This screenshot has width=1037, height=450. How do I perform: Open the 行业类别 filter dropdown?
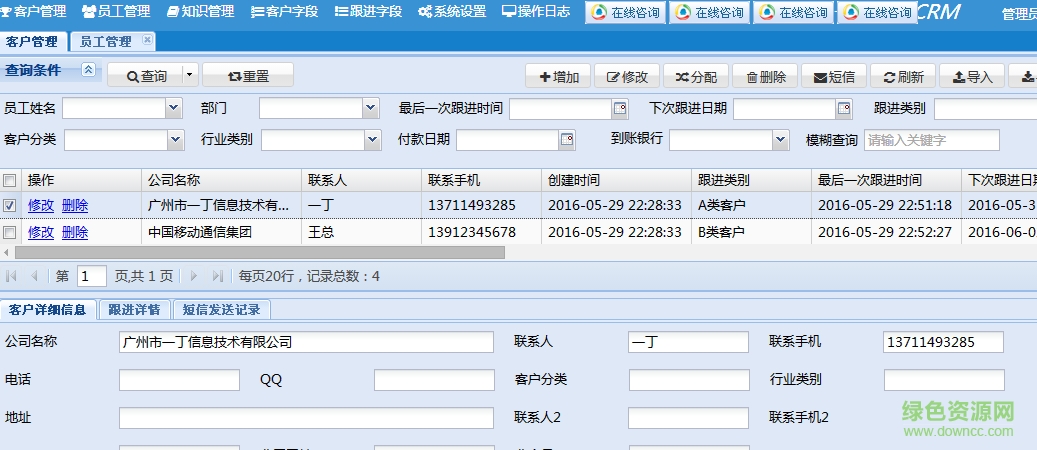tap(373, 140)
